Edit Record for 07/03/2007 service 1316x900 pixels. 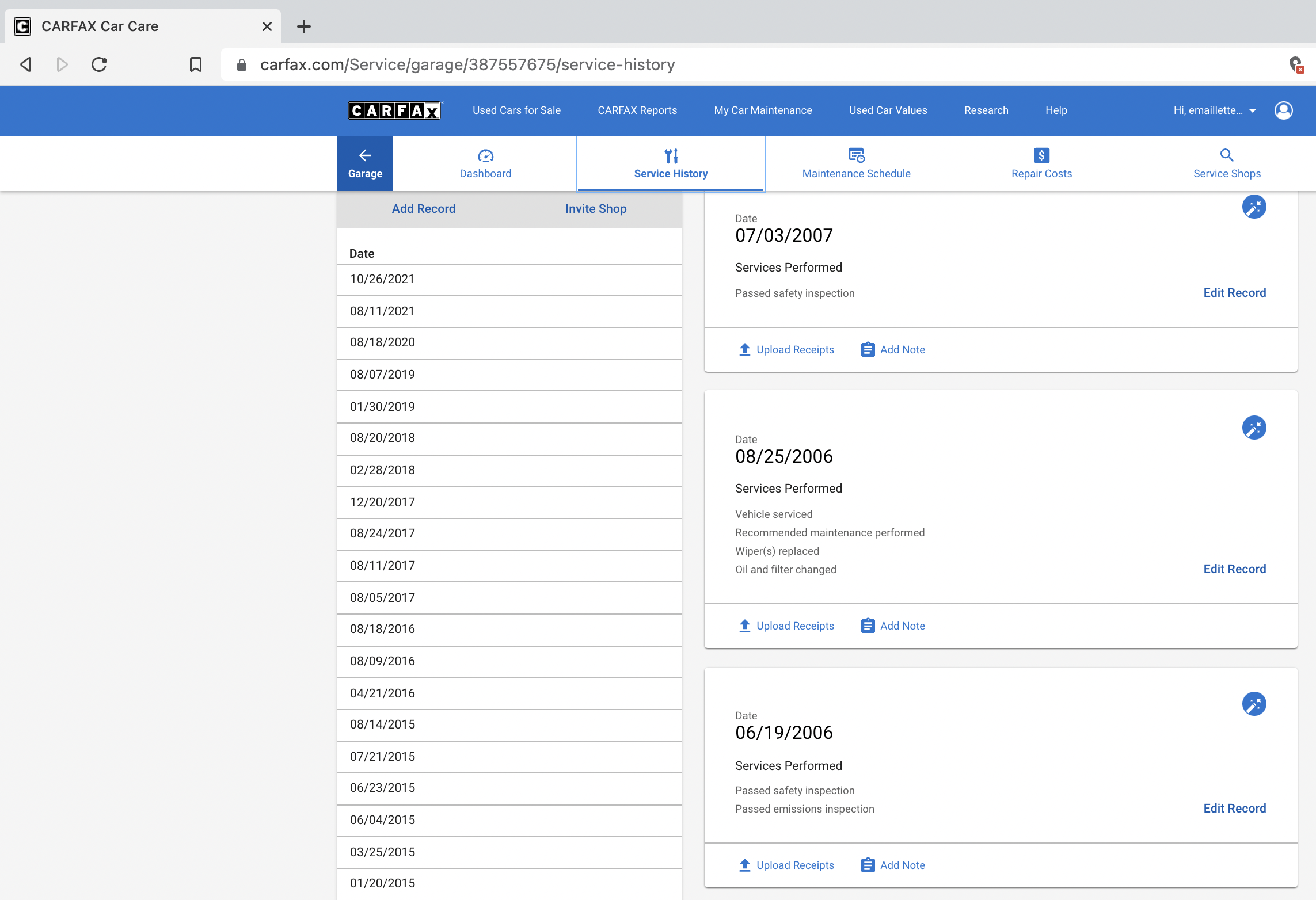tap(1234, 293)
